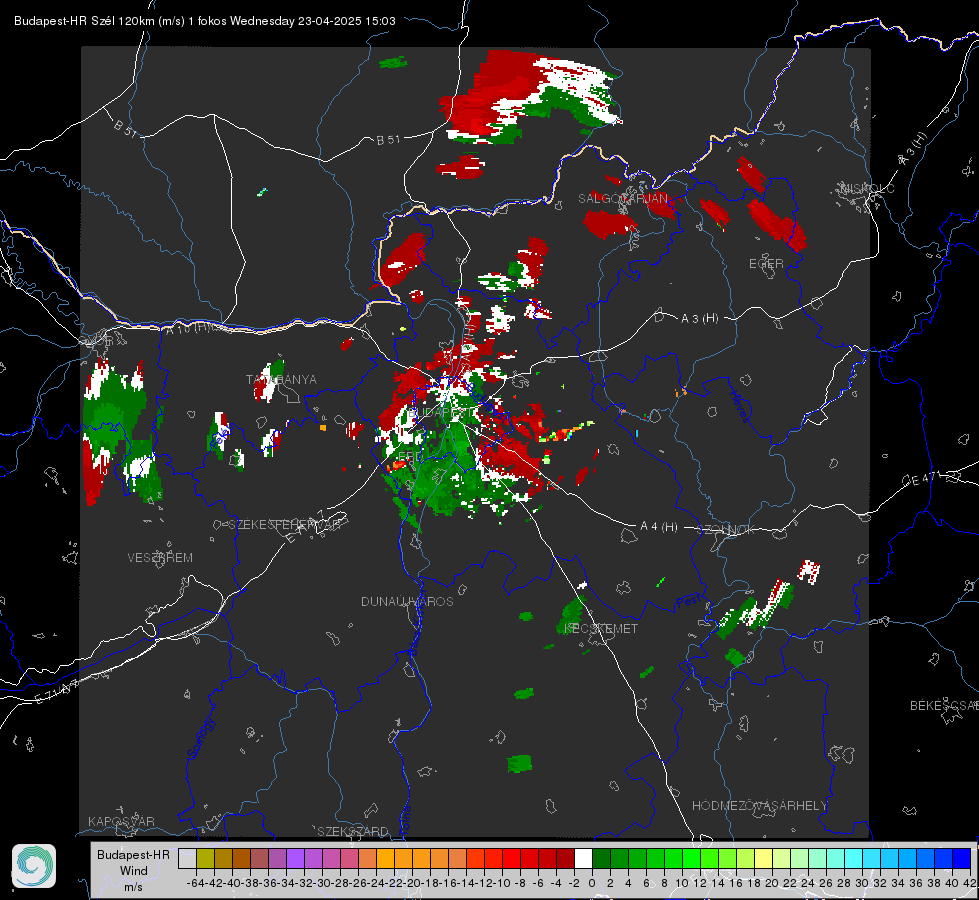979x900 pixels.
Task: Click the olive swatch between -64 and -42
Action: tap(205, 859)
